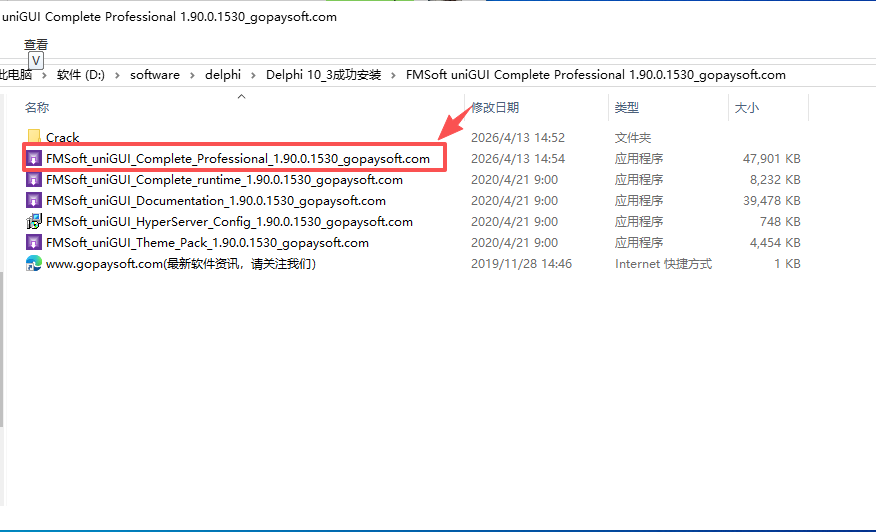Click the 文件夹 type cell

tap(632, 137)
